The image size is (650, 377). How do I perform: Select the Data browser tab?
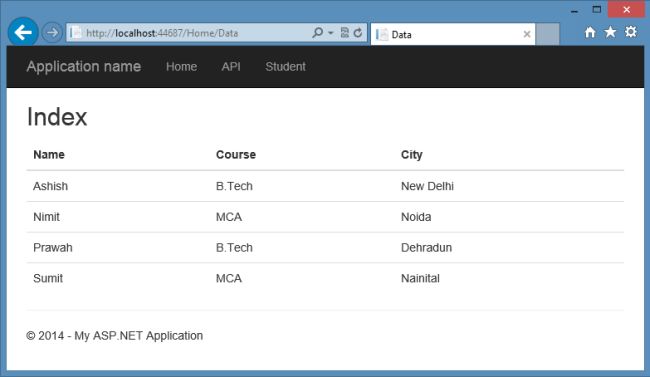(x=453, y=34)
